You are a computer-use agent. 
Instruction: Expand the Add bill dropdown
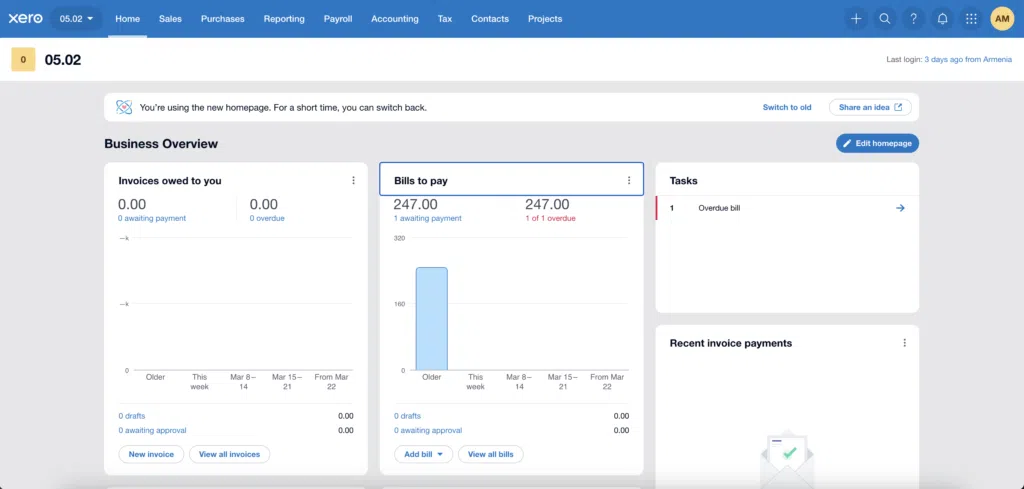click(423, 454)
